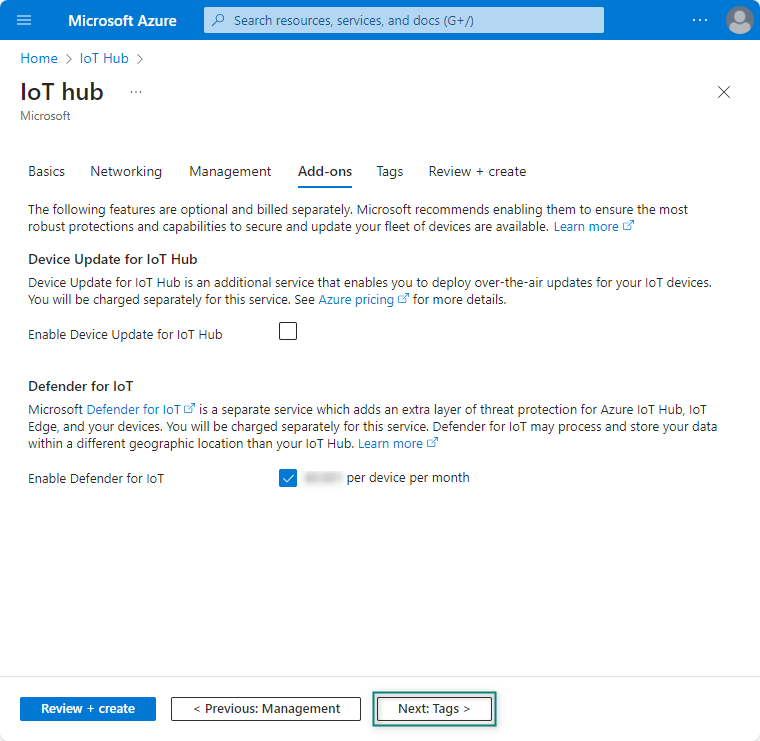Viewport: 760px width, 741px height.
Task: Navigate to Home breadcrumb
Action: point(39,58)
